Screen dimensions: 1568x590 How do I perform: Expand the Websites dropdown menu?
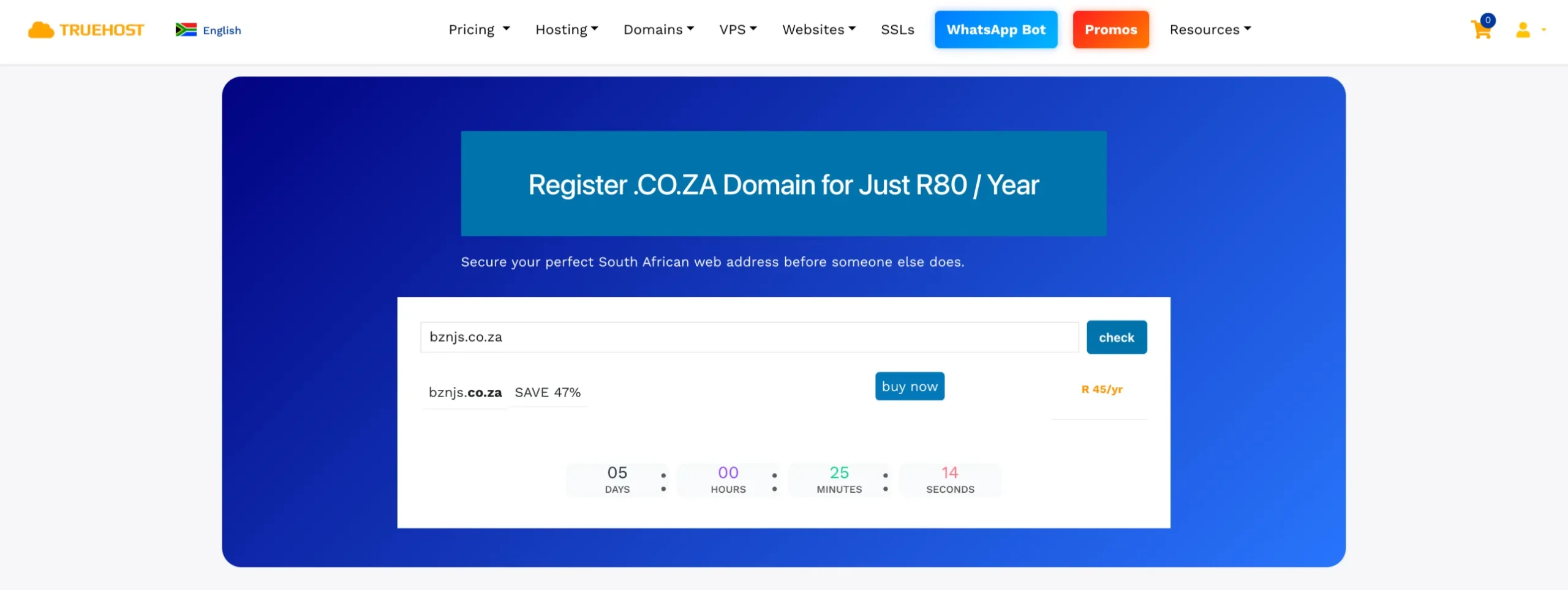[819, 29]
